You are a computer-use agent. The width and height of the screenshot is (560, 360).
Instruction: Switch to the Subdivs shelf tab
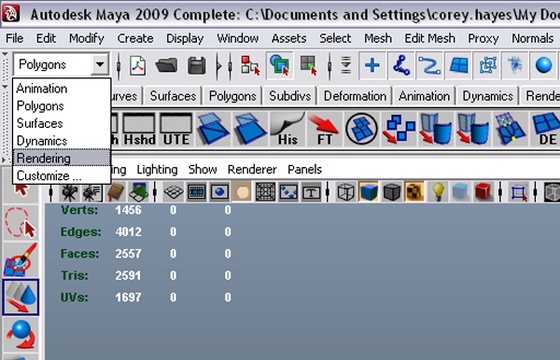290,96
